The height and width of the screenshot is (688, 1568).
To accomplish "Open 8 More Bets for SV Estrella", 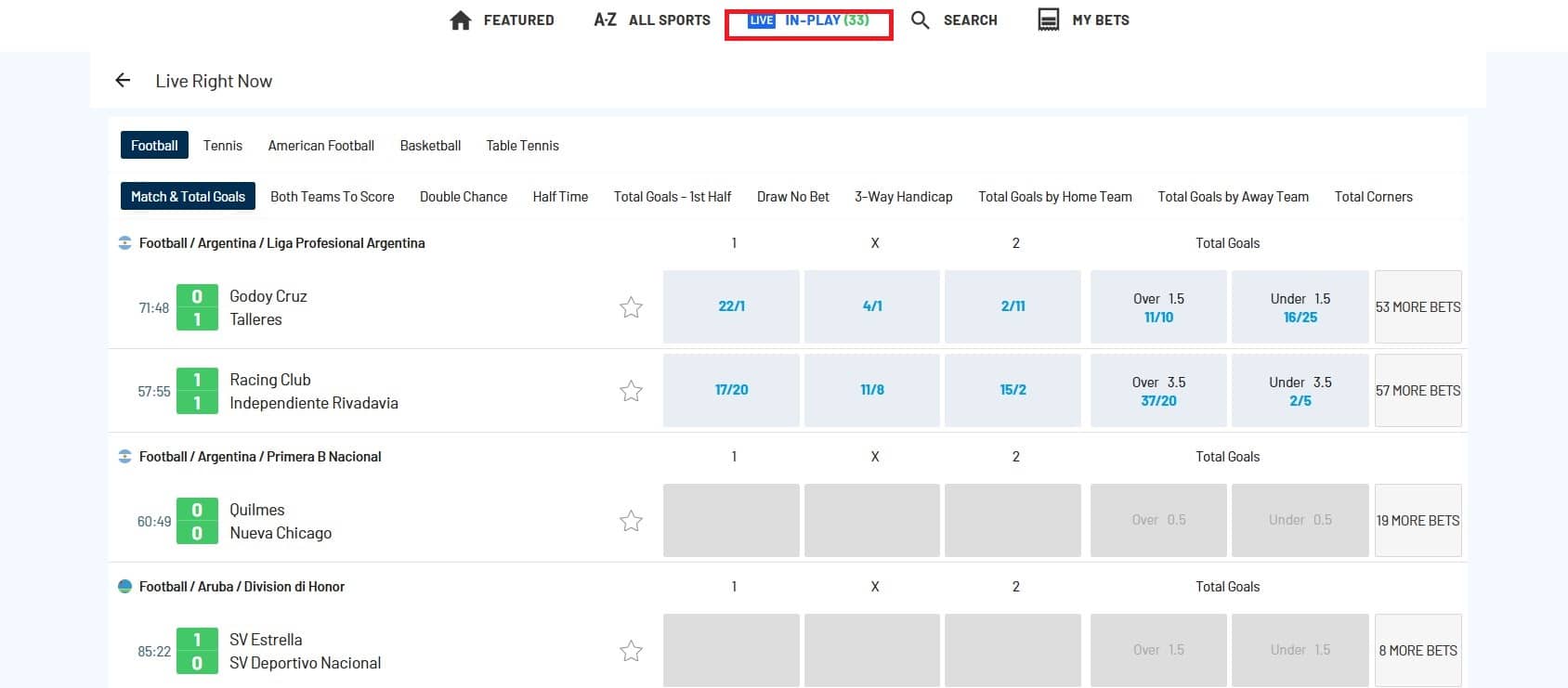I will tap(1418, 650).
